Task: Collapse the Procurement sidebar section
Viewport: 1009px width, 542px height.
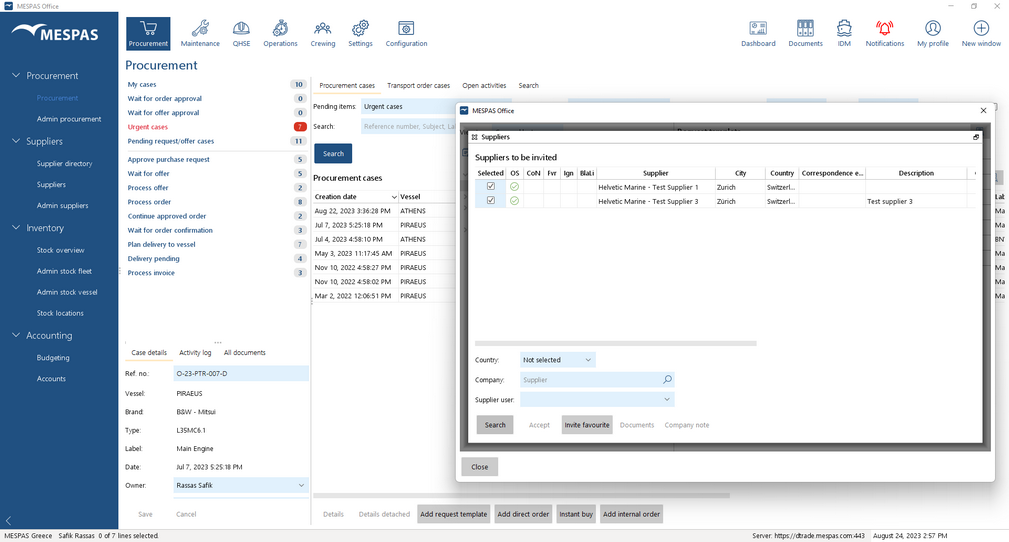Action: click(16, 75)
